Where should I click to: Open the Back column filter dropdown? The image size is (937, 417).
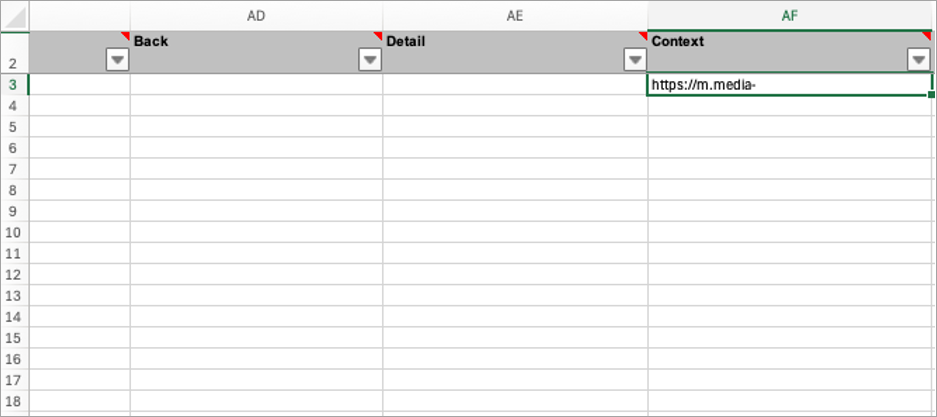(370, 60)
